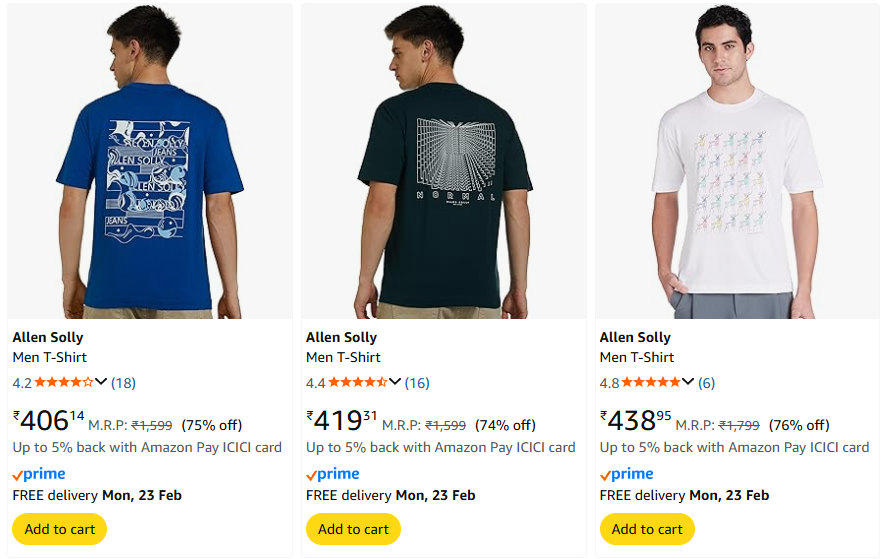Screen dimensions: 883x559
Task: Open the blue Allen Solly T-shirt image
Action: (150, 162)
